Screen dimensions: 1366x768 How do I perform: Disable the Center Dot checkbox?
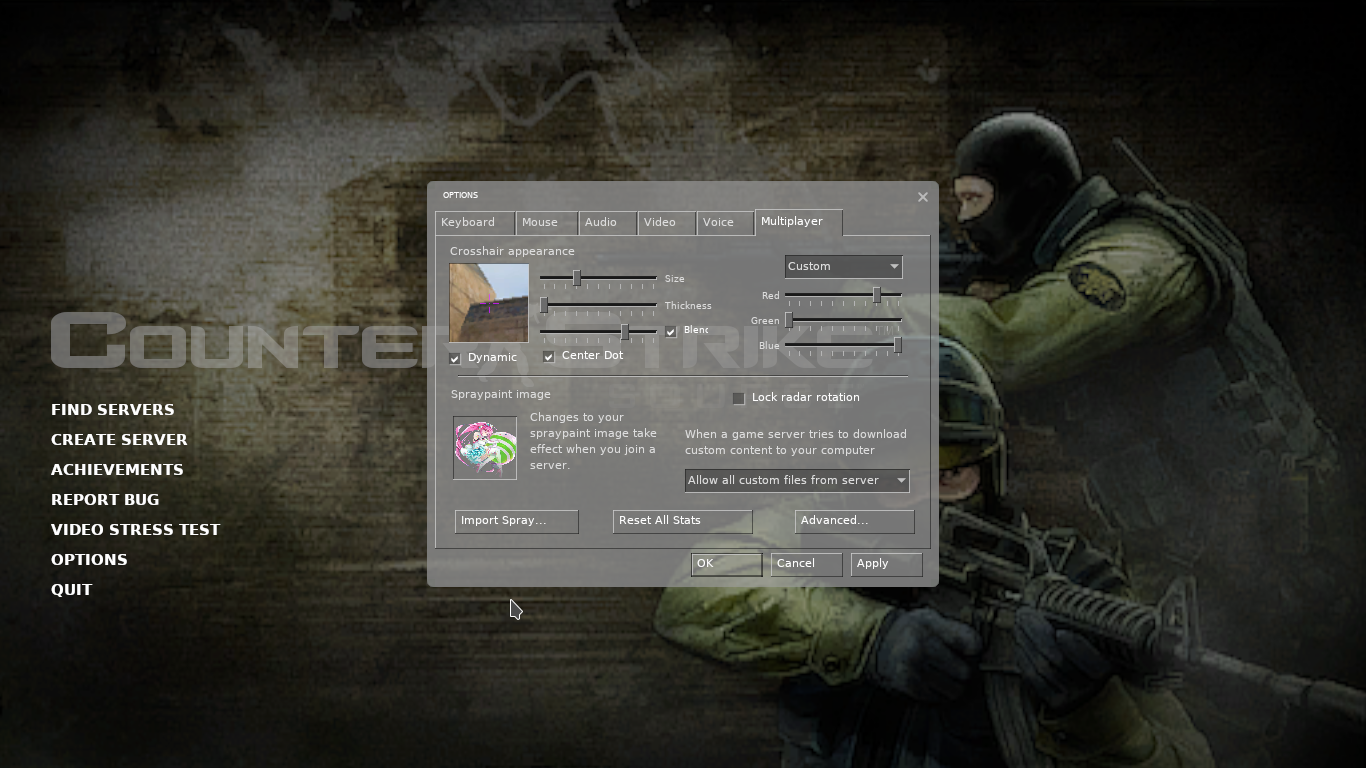[x=549, y=356]
